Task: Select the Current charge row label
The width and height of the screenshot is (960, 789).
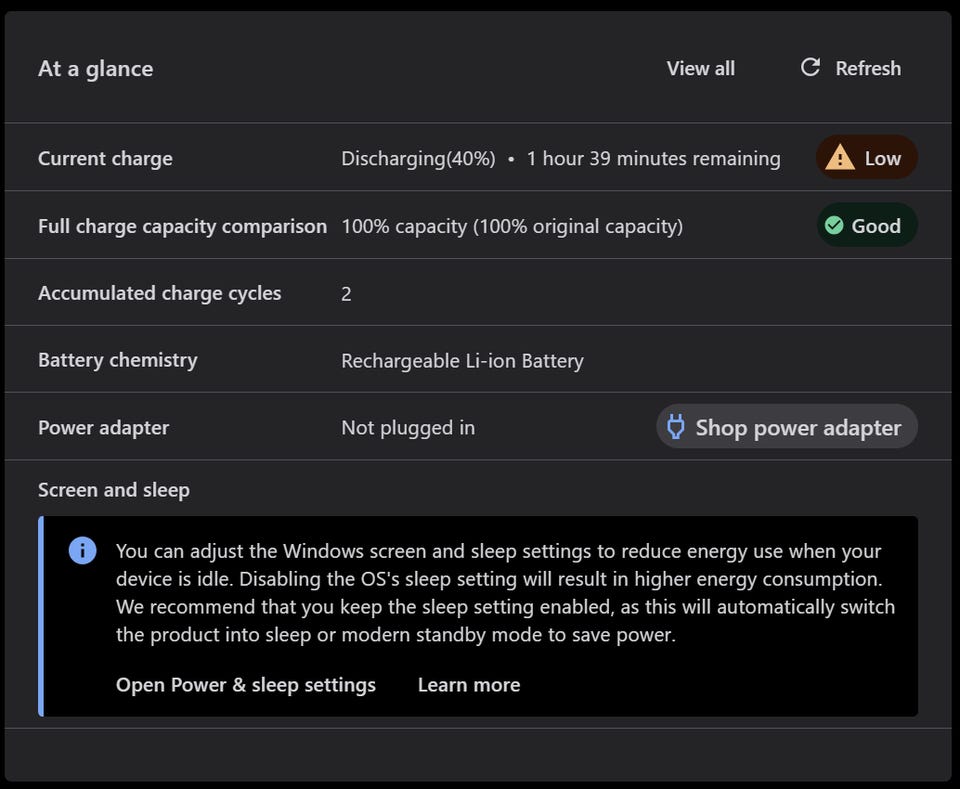Action: (x=105, y=158)
